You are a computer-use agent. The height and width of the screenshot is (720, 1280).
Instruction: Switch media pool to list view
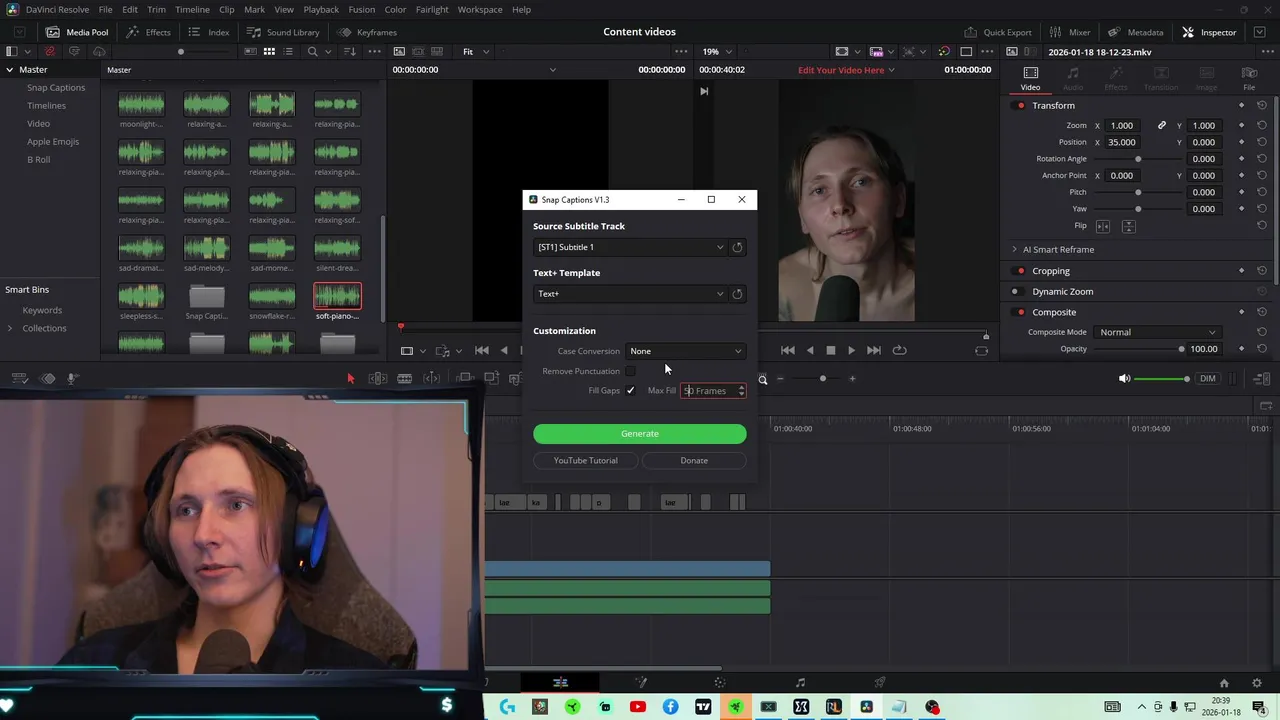tap(290, 51)
